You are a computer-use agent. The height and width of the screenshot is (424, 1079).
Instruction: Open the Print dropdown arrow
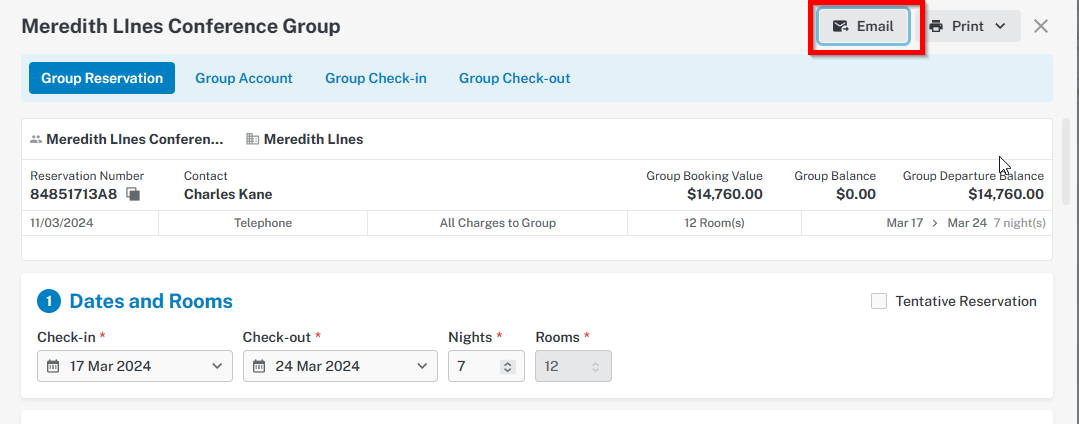coord(1001,26)
